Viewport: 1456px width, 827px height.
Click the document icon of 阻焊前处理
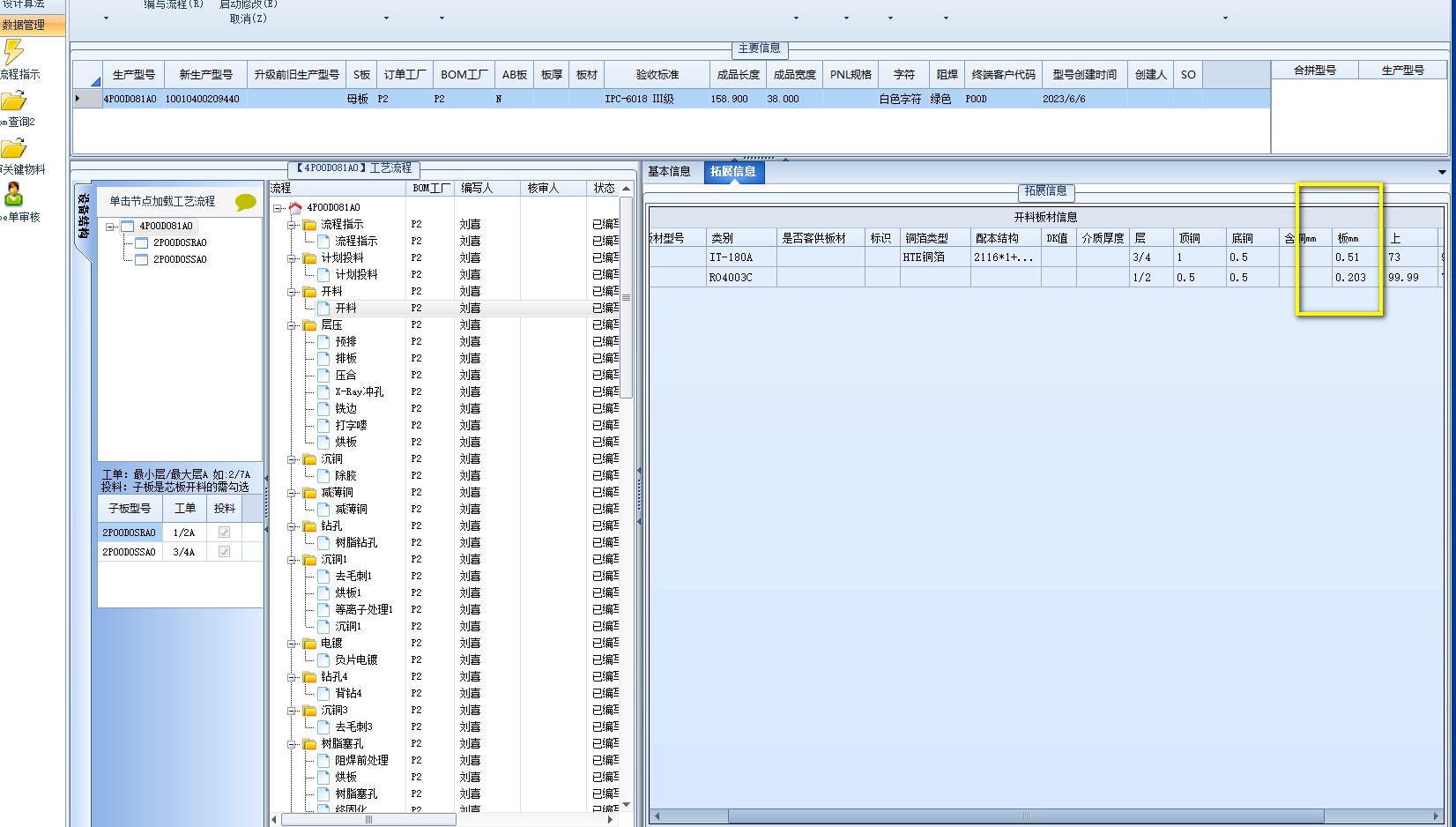pyautogui.click(x=323, y=760)
